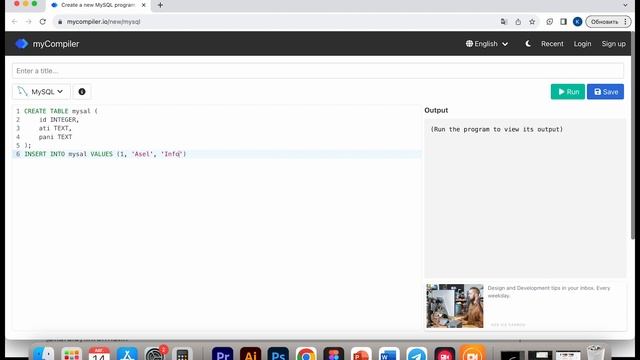Open the Chrome three-dot menu
This screenshot has width=640, height=360.
click(x=625, y=22)
